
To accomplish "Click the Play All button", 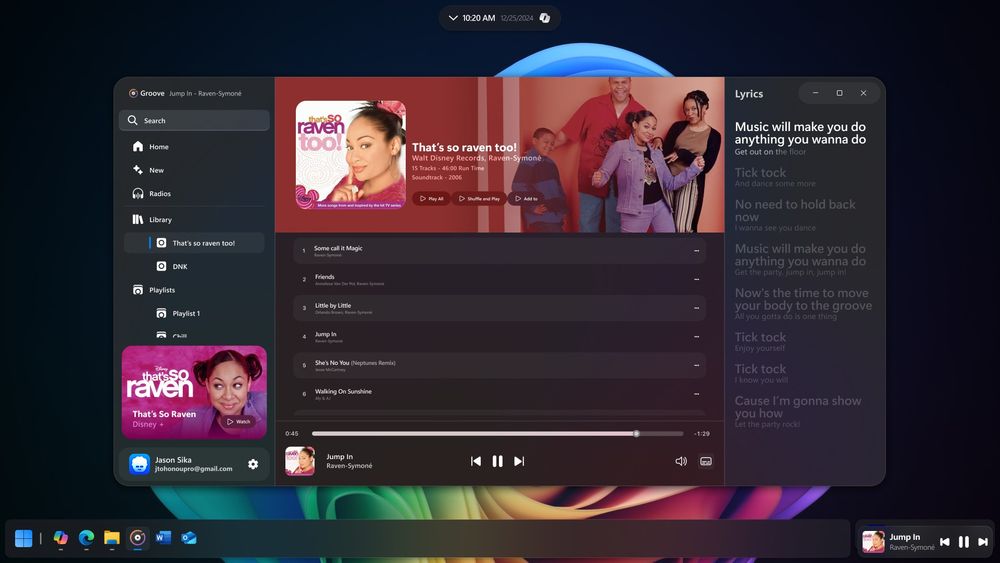I will pos(431,198).
